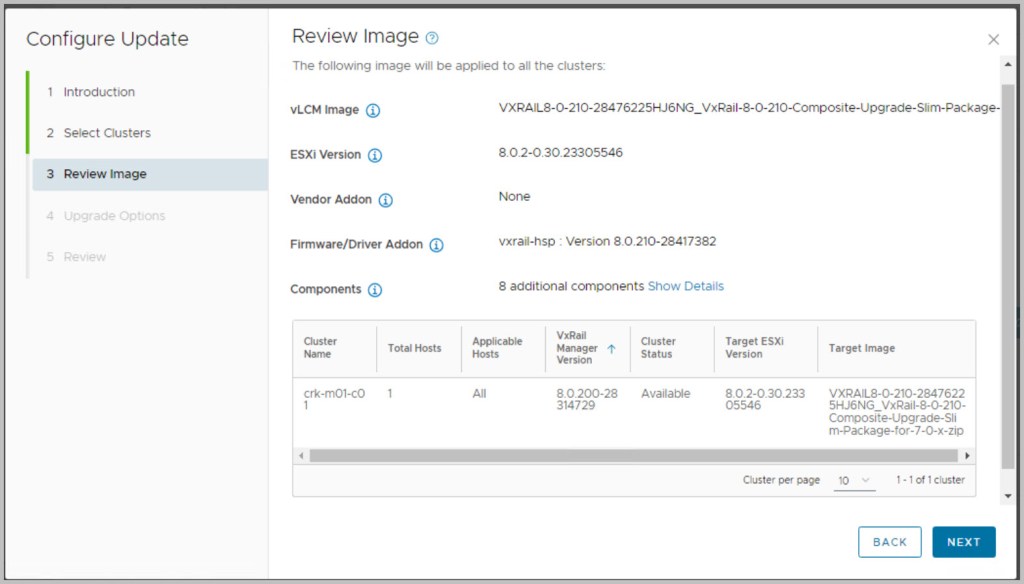Click the Show Details link

[x=685, y=286]
